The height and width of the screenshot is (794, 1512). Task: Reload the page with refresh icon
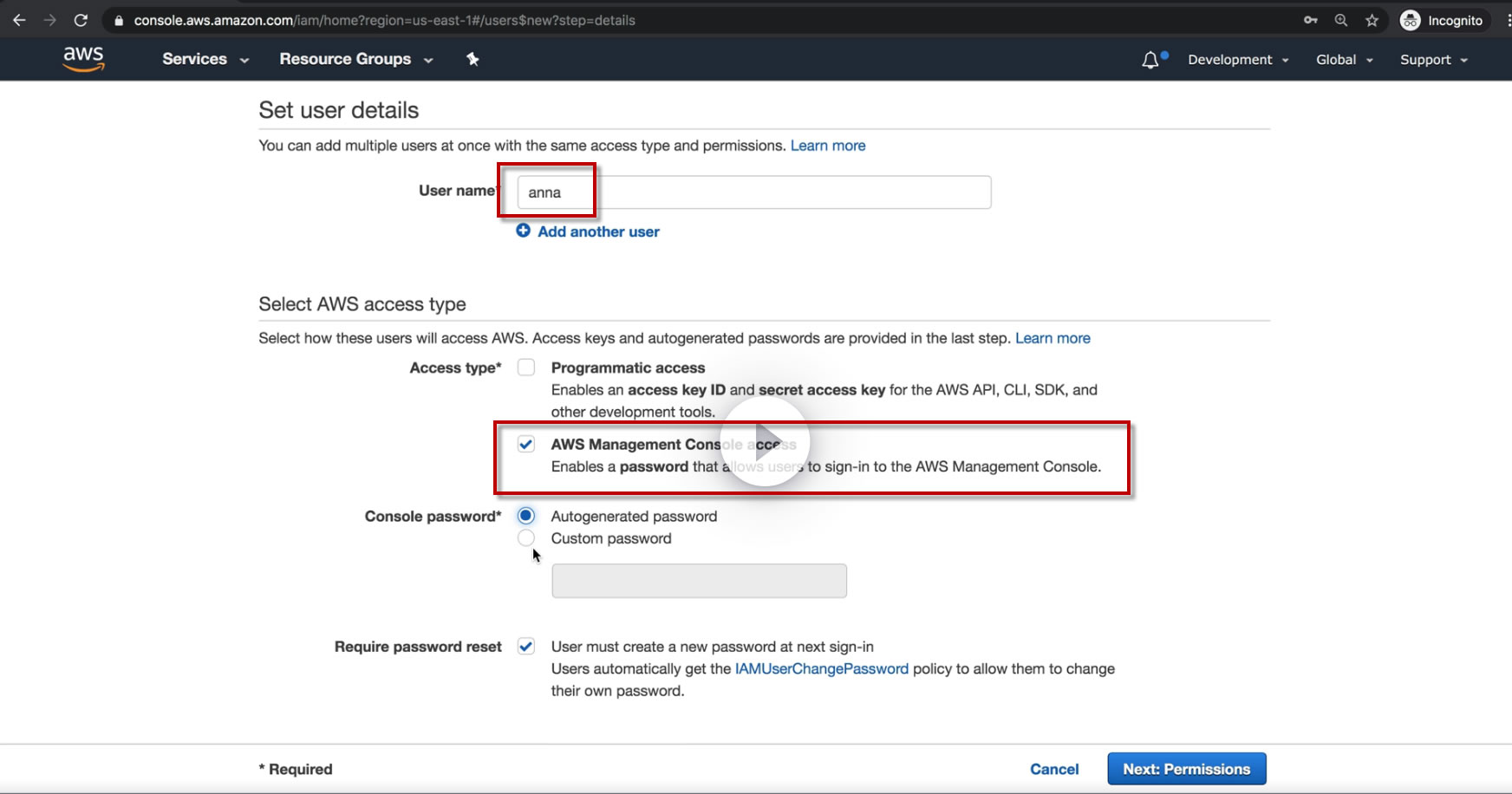(x=81, y=20)
